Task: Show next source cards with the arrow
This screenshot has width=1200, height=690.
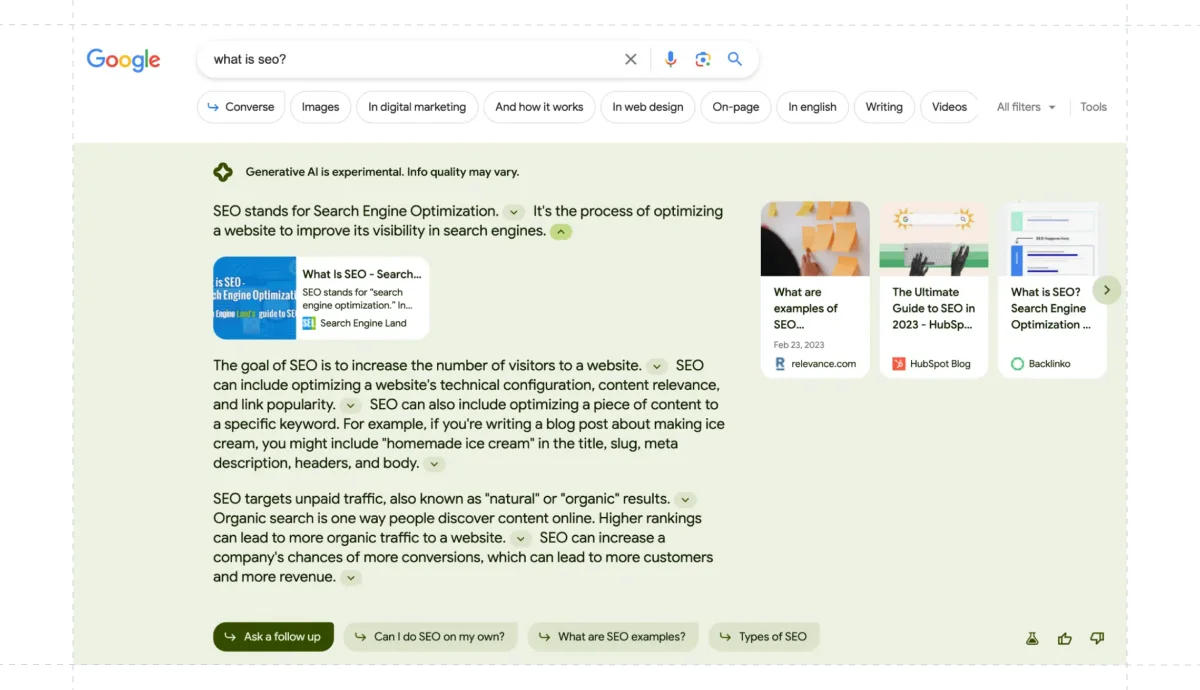Action: (1106, 290)
